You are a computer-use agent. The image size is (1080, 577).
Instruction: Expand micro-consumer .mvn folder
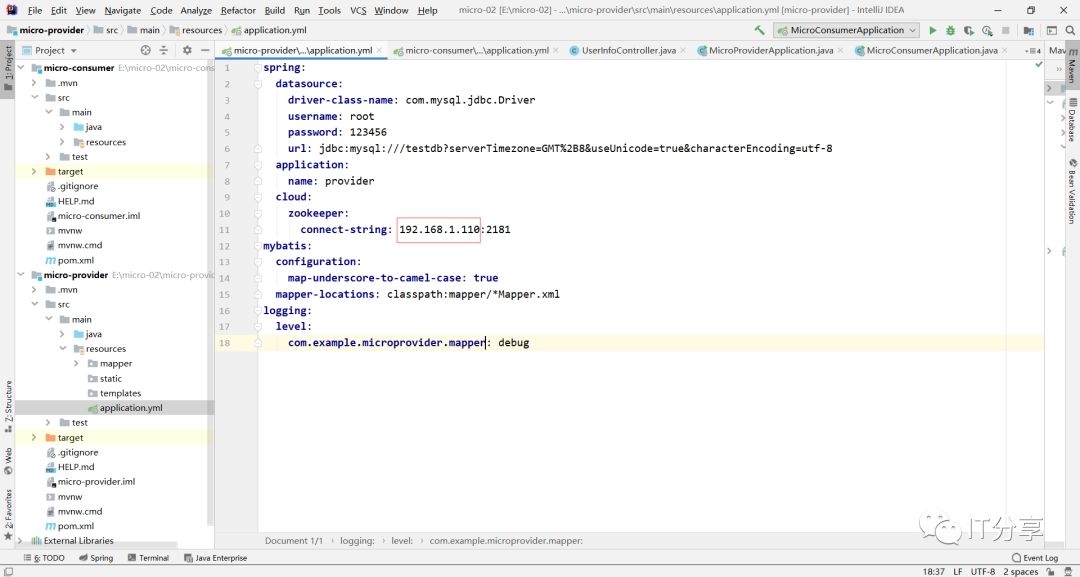click(34, 83)
